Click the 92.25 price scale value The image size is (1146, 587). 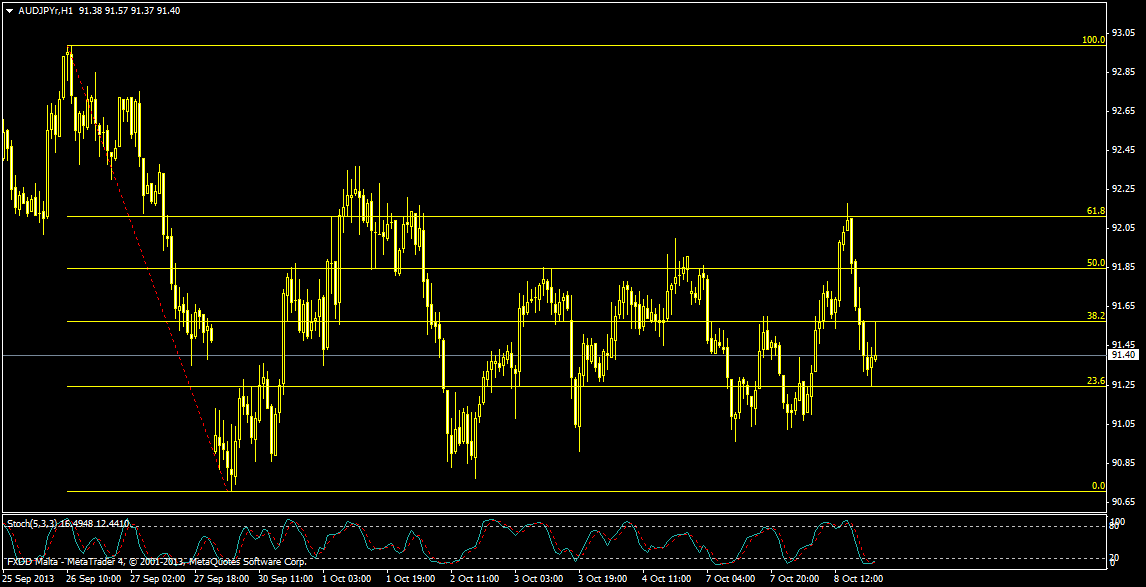point(1124,189)
